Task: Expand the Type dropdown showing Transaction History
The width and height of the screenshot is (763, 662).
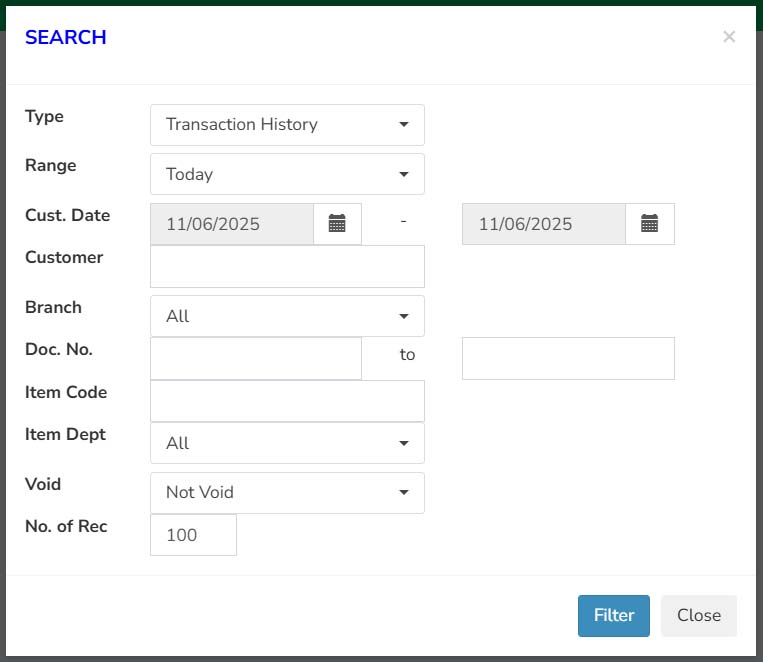Action: [x=287, y=125]
